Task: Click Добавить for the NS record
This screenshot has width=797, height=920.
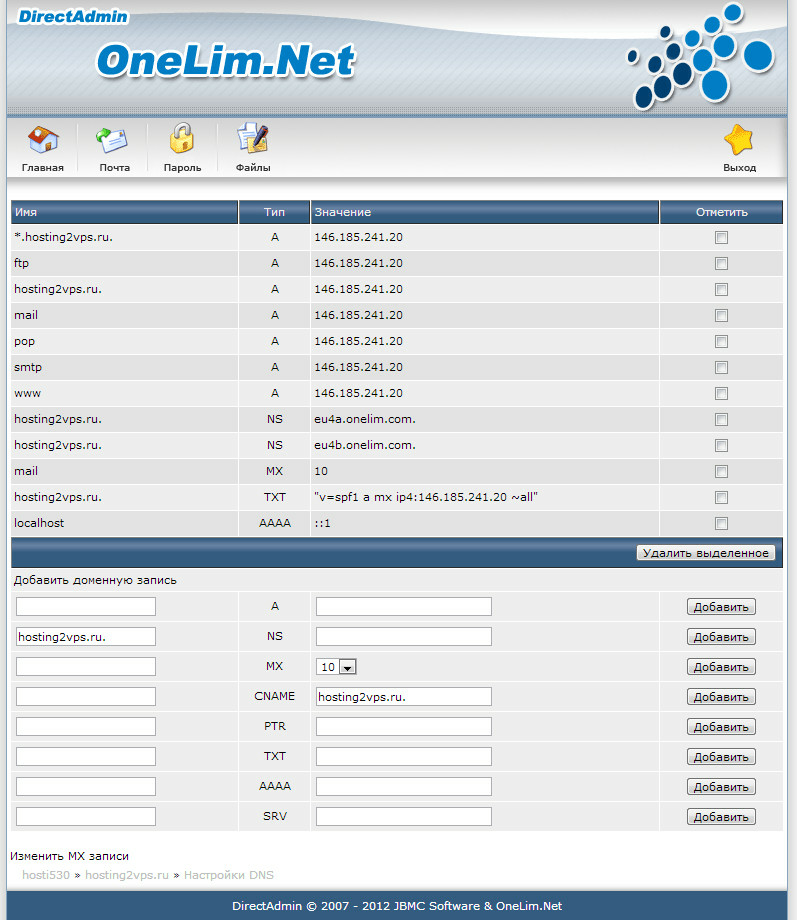Action: coord(721,637)
